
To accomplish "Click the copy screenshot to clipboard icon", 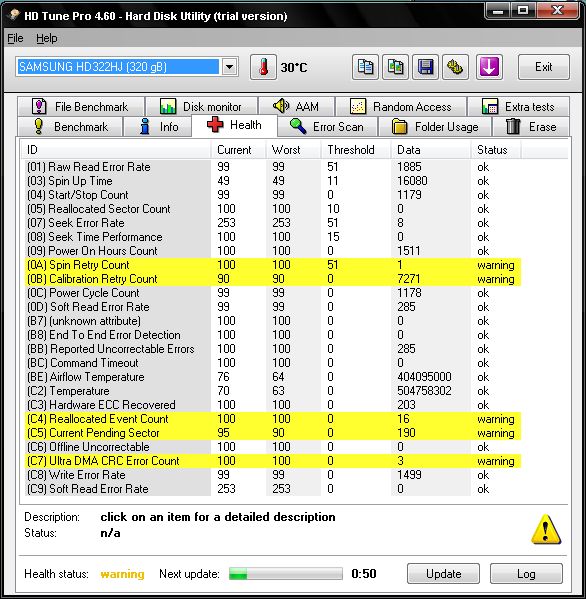I will 395,67.
